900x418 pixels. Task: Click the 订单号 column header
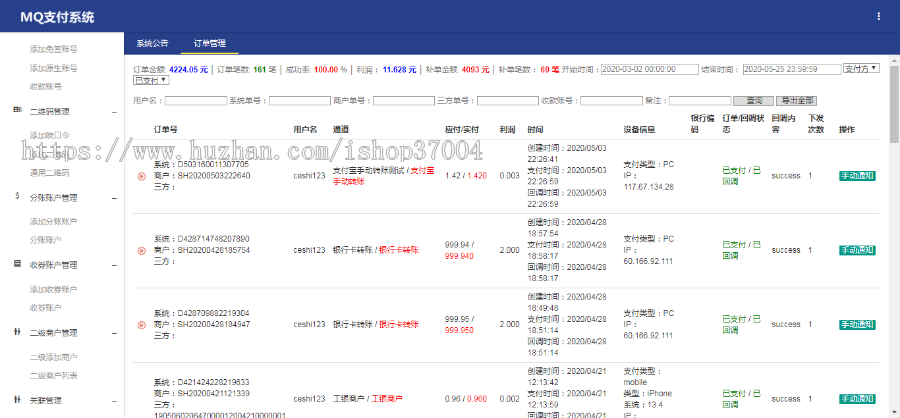(x=165, y=130)
